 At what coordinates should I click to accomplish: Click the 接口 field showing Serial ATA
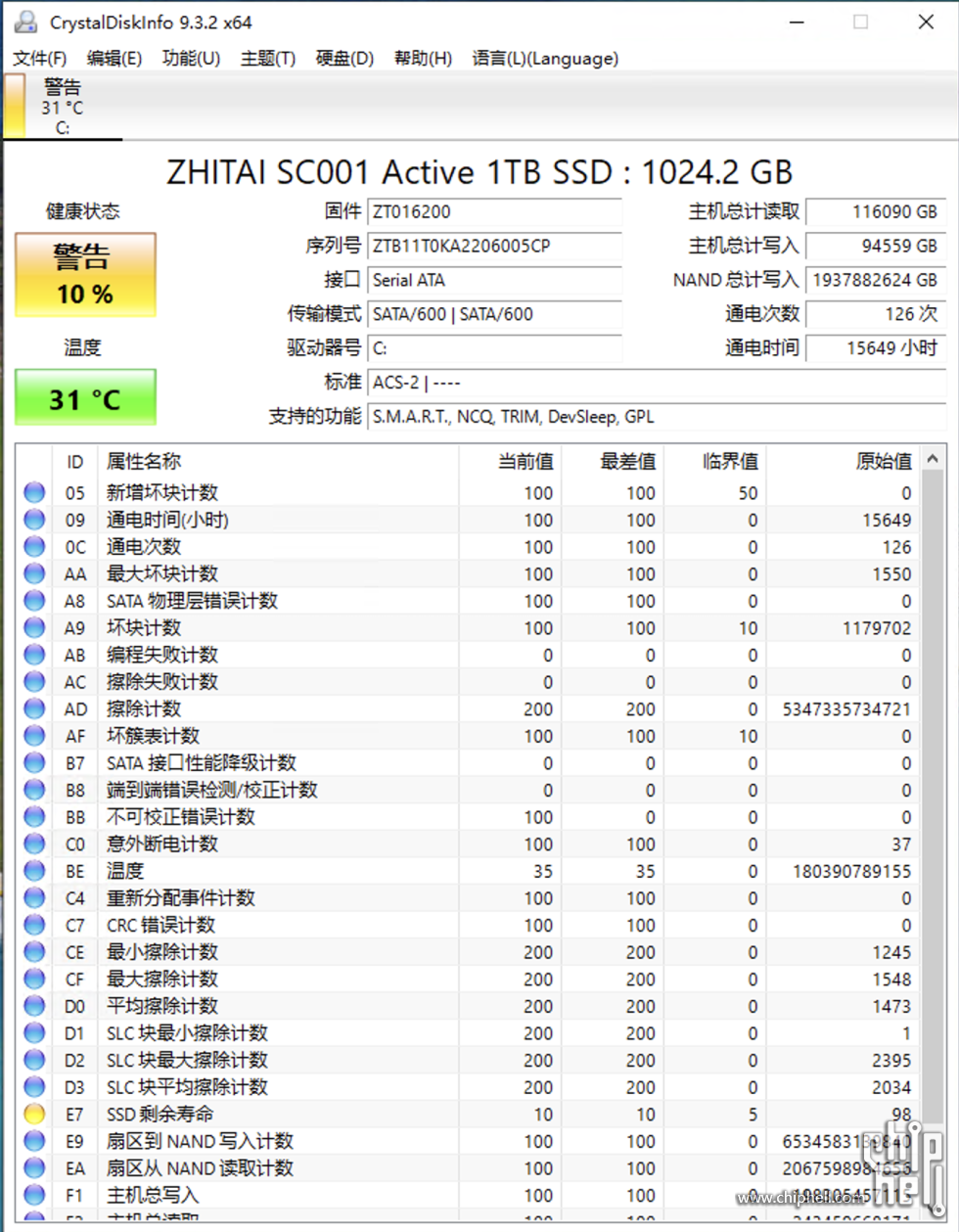(x=494, y=280)
